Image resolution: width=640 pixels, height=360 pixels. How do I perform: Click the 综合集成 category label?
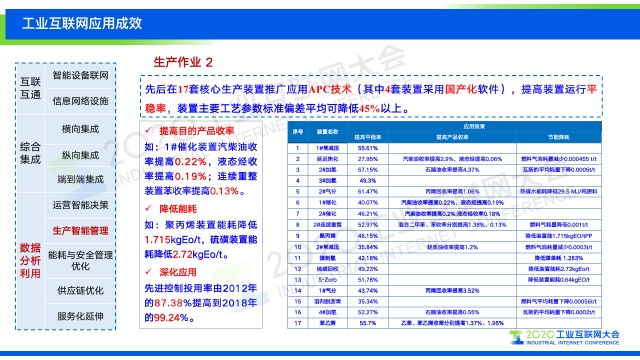point(30,153)
